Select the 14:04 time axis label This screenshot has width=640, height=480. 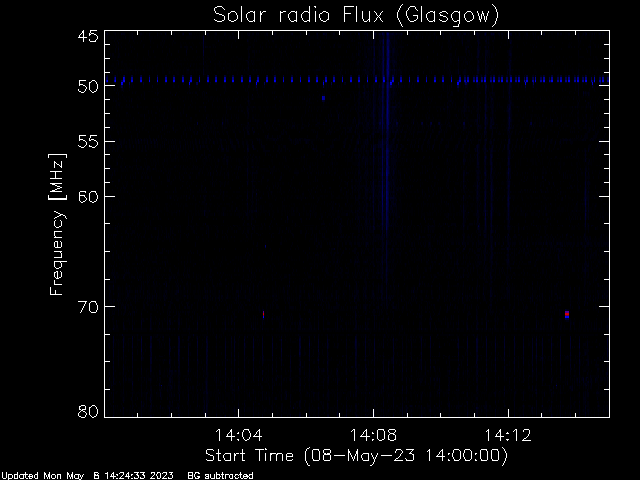238,435
